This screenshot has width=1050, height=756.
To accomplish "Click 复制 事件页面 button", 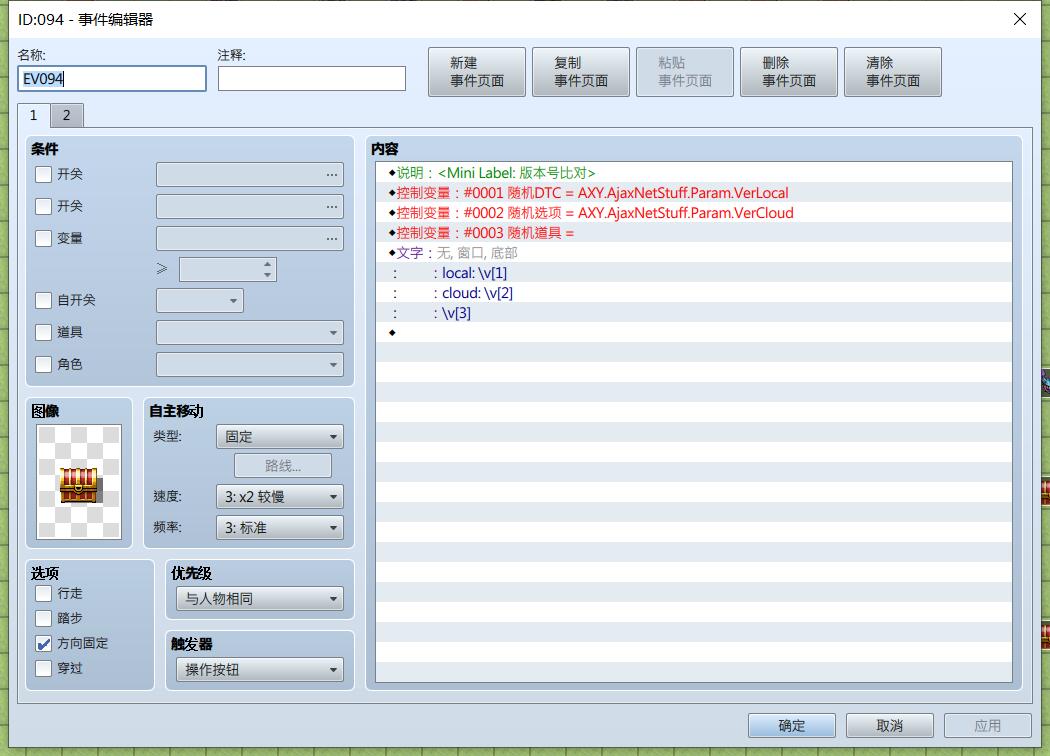I will tap(581, 72).
